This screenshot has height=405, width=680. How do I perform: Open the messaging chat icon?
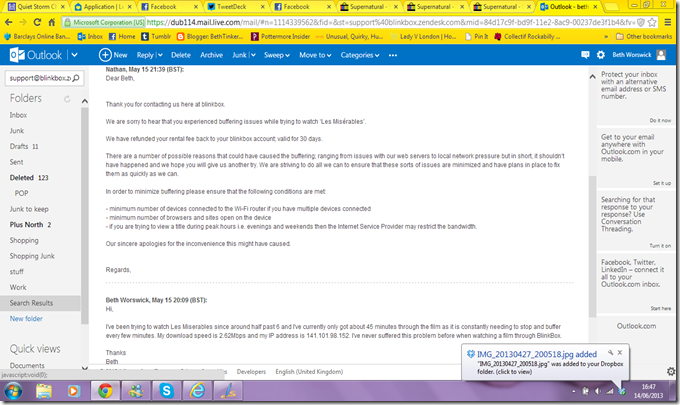point(585,55)
